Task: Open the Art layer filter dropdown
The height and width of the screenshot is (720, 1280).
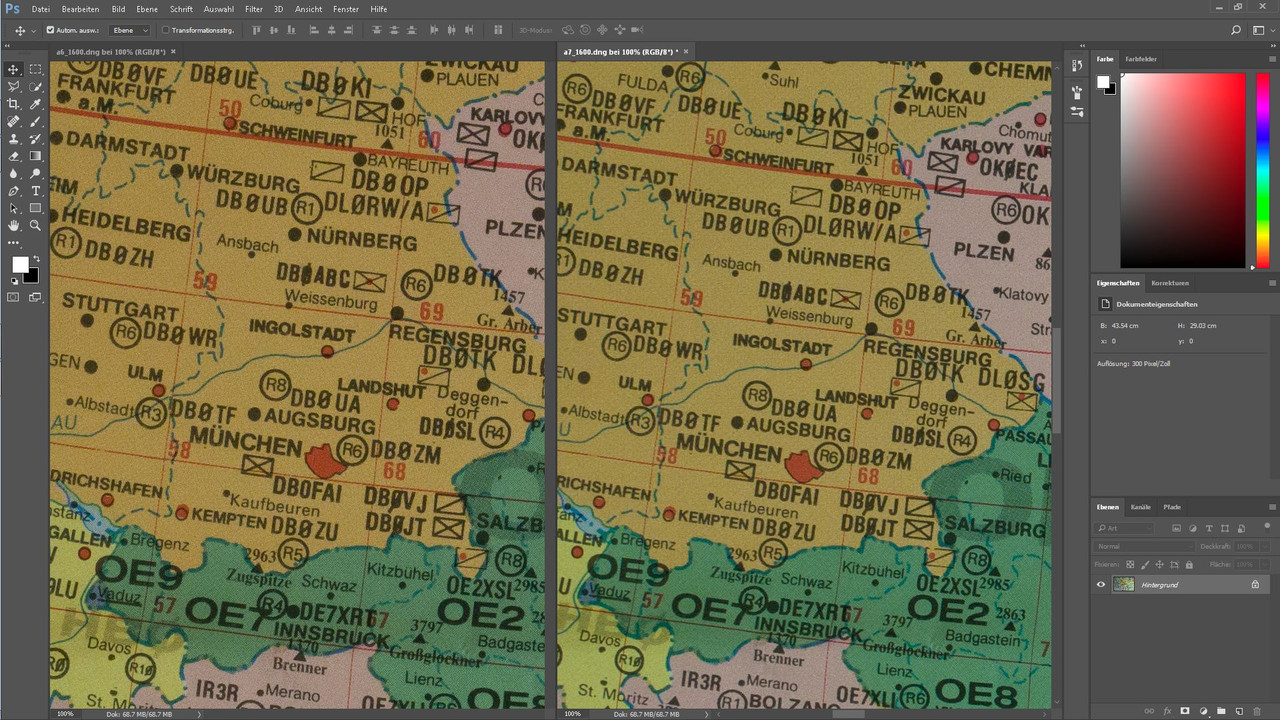Action: (x=1124, y=528)
